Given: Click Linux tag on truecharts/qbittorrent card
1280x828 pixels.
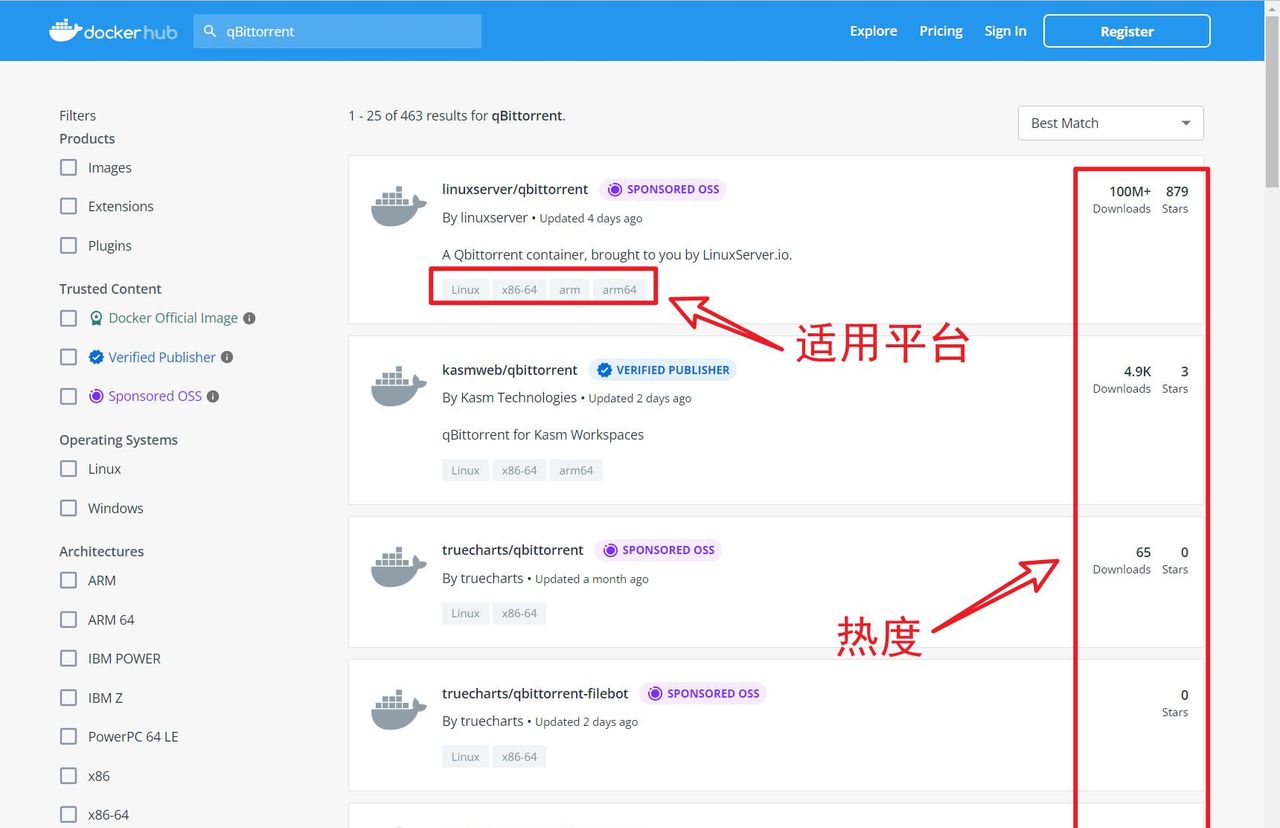Looking at the screenshot, I should point(465,613).
